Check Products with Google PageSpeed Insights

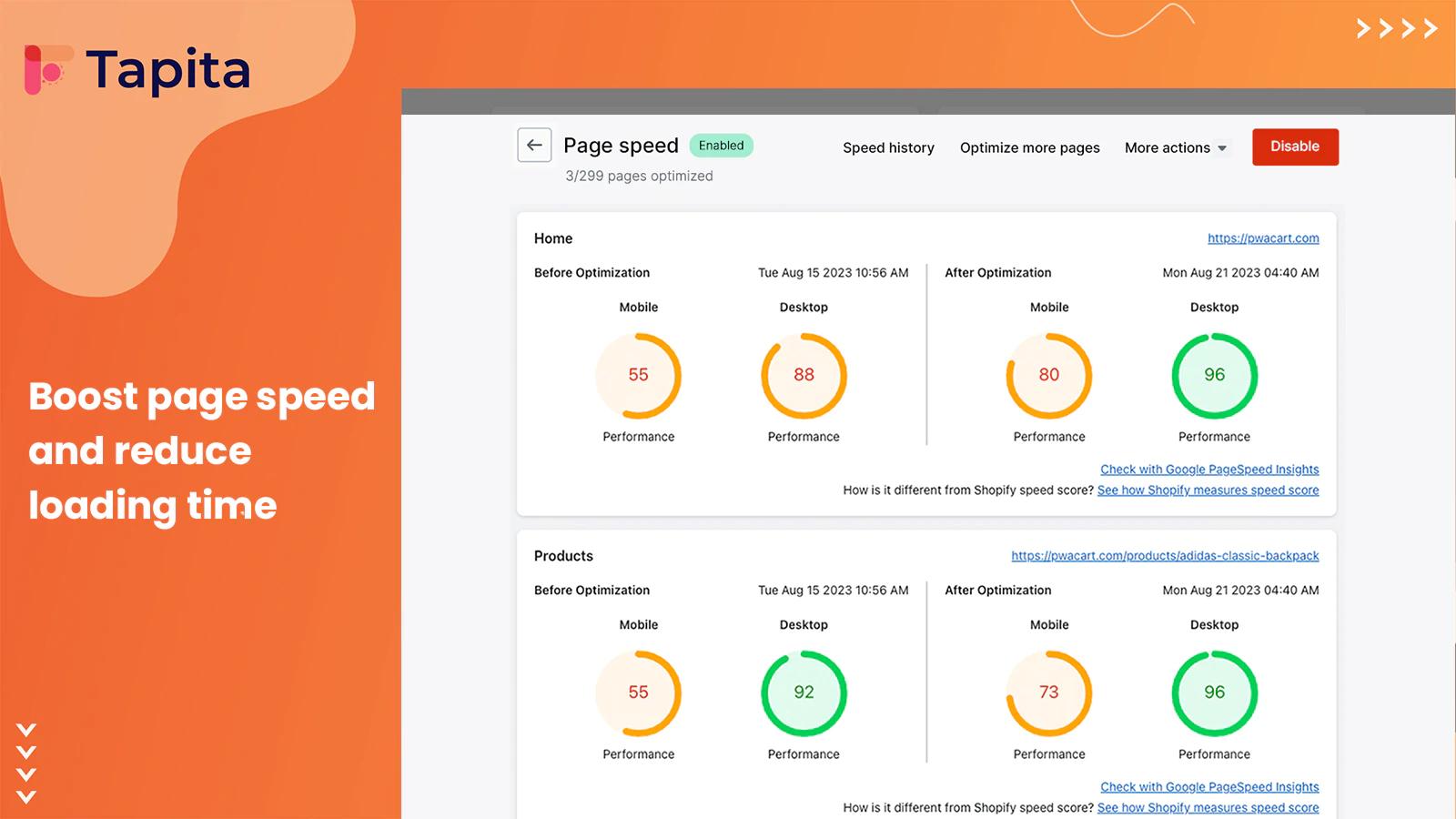coord(1209,787)
